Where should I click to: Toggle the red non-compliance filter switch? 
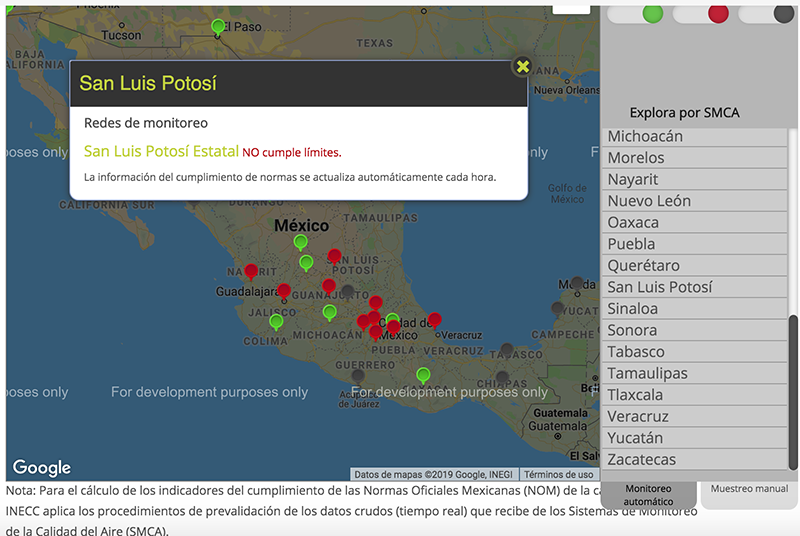point(701,14)
